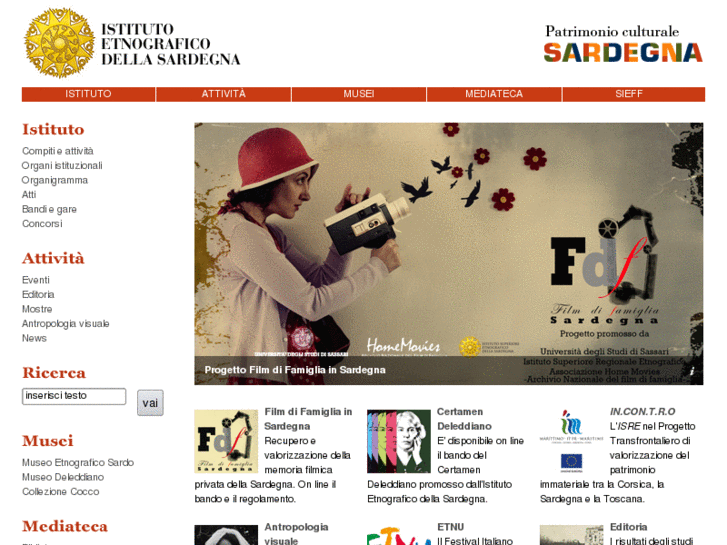Image resolution: width=727 pixels, height=545 pixels.
Task: Open the Concorsi link
Action: click(x=42, y=224)
